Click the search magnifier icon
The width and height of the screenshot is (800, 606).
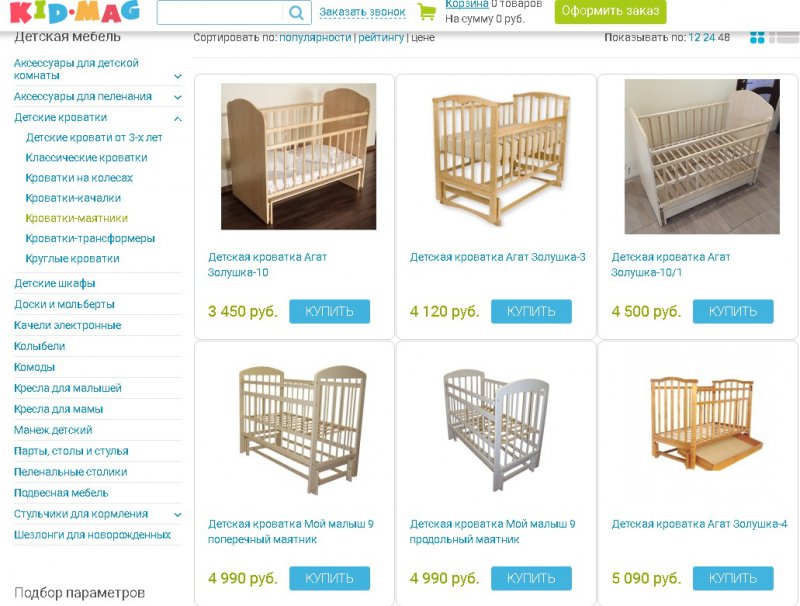pyautogui.click(x=296, y=12)
